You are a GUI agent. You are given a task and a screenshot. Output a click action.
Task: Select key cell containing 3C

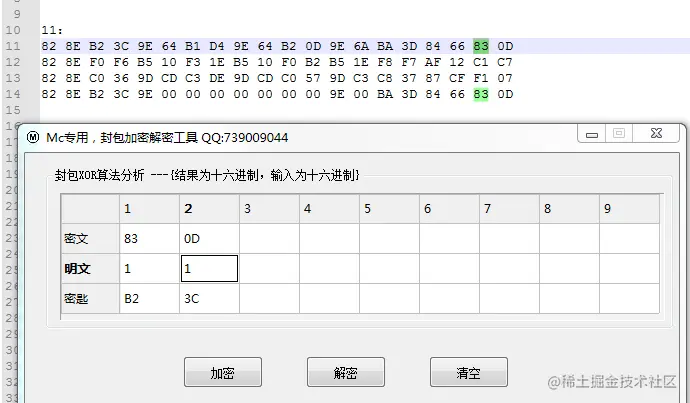[209, 298]
